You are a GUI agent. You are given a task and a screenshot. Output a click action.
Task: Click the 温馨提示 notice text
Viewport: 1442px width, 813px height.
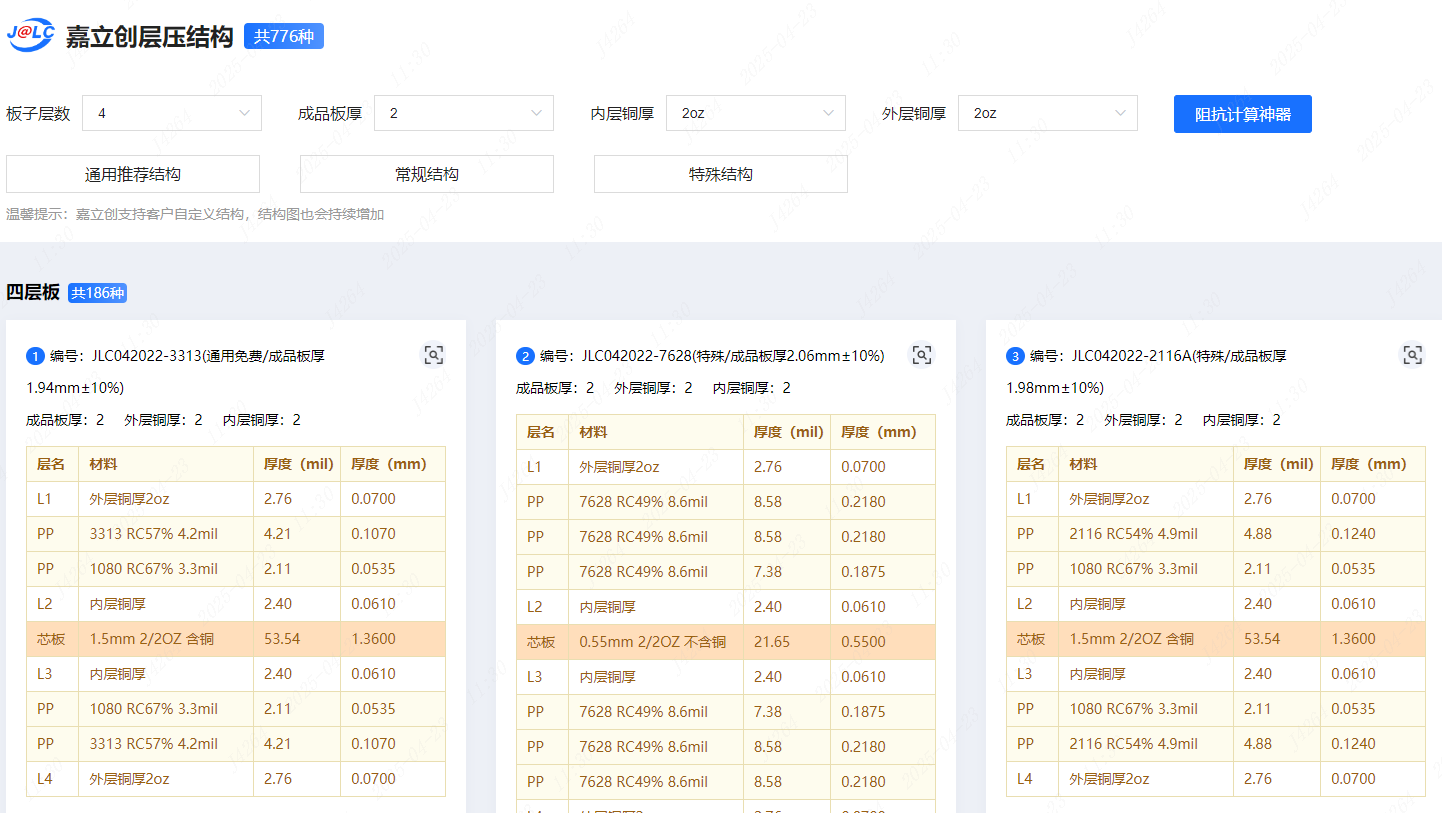195,214
